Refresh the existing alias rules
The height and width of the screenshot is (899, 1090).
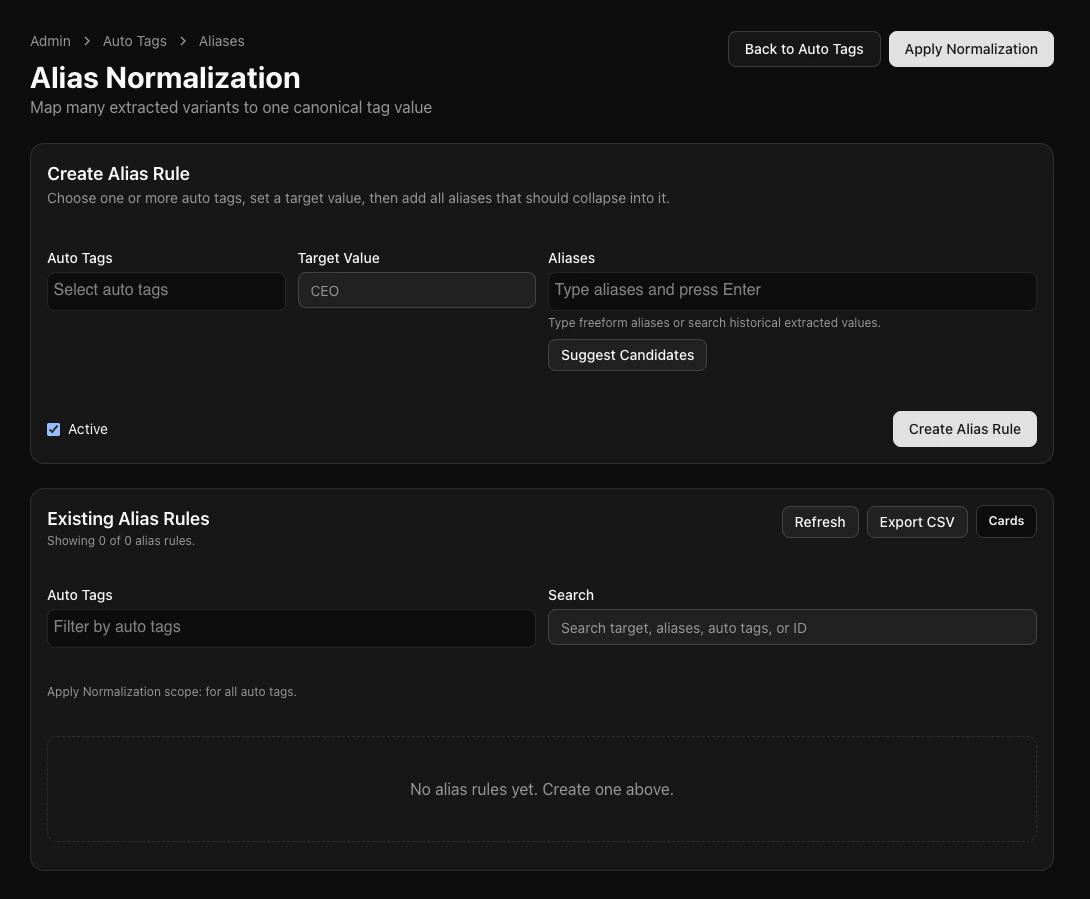pos(820,522)
